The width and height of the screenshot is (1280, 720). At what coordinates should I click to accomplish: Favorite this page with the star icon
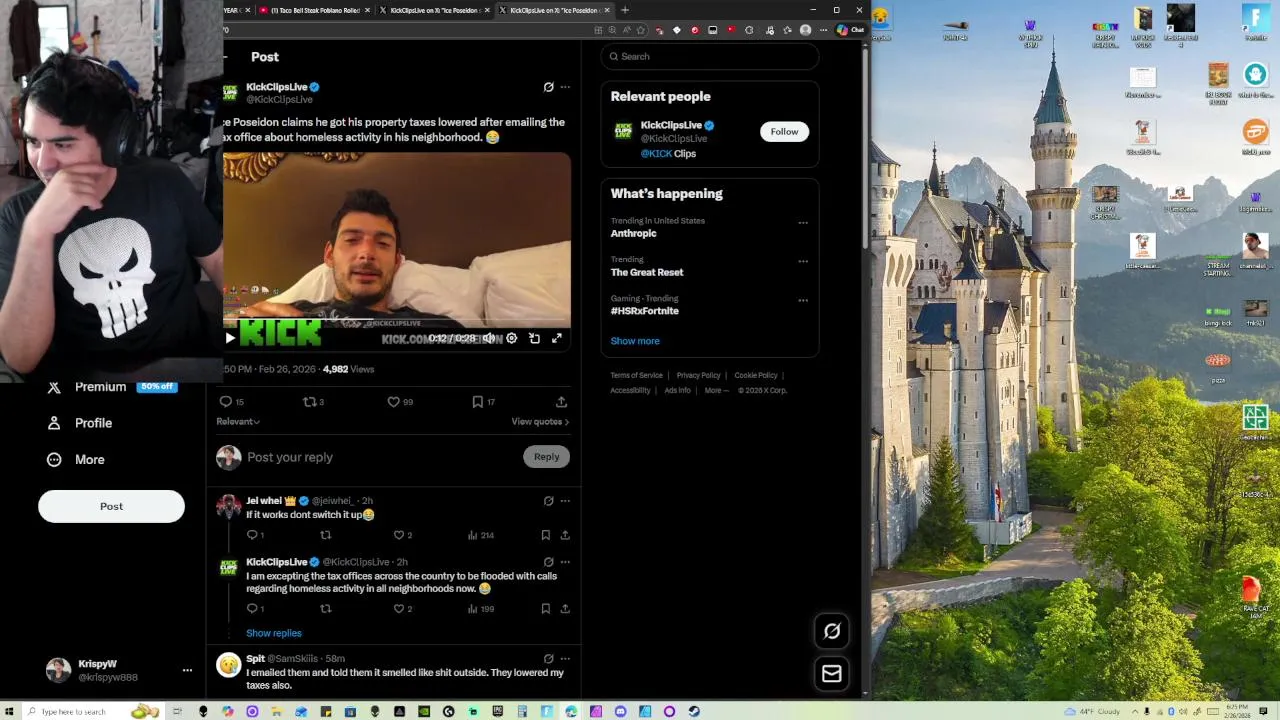pos(641,30)
